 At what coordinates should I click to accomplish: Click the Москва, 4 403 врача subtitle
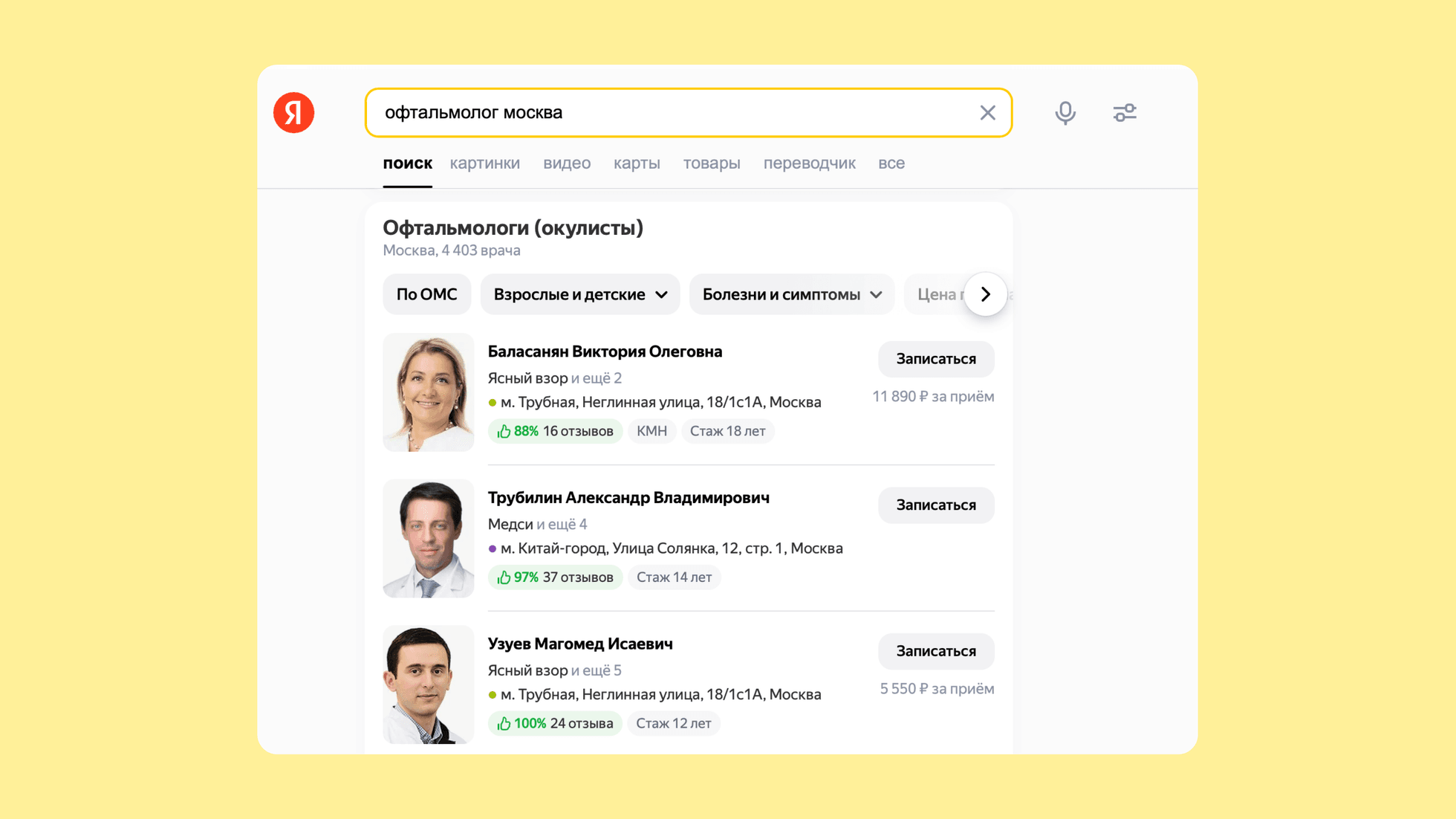452,250
